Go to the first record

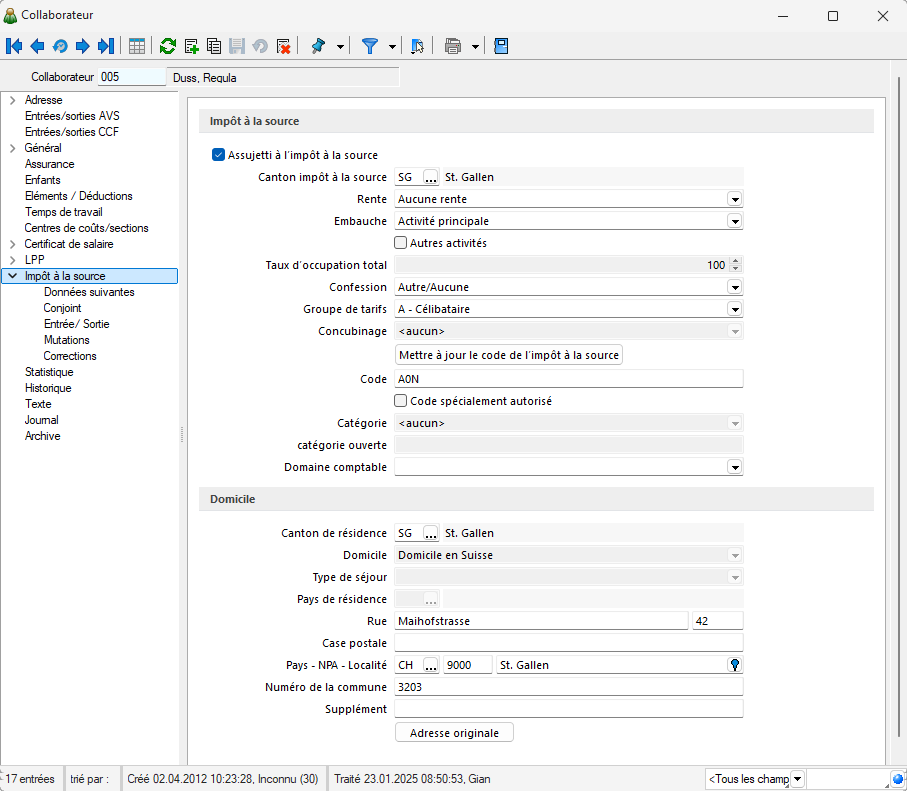14,46
